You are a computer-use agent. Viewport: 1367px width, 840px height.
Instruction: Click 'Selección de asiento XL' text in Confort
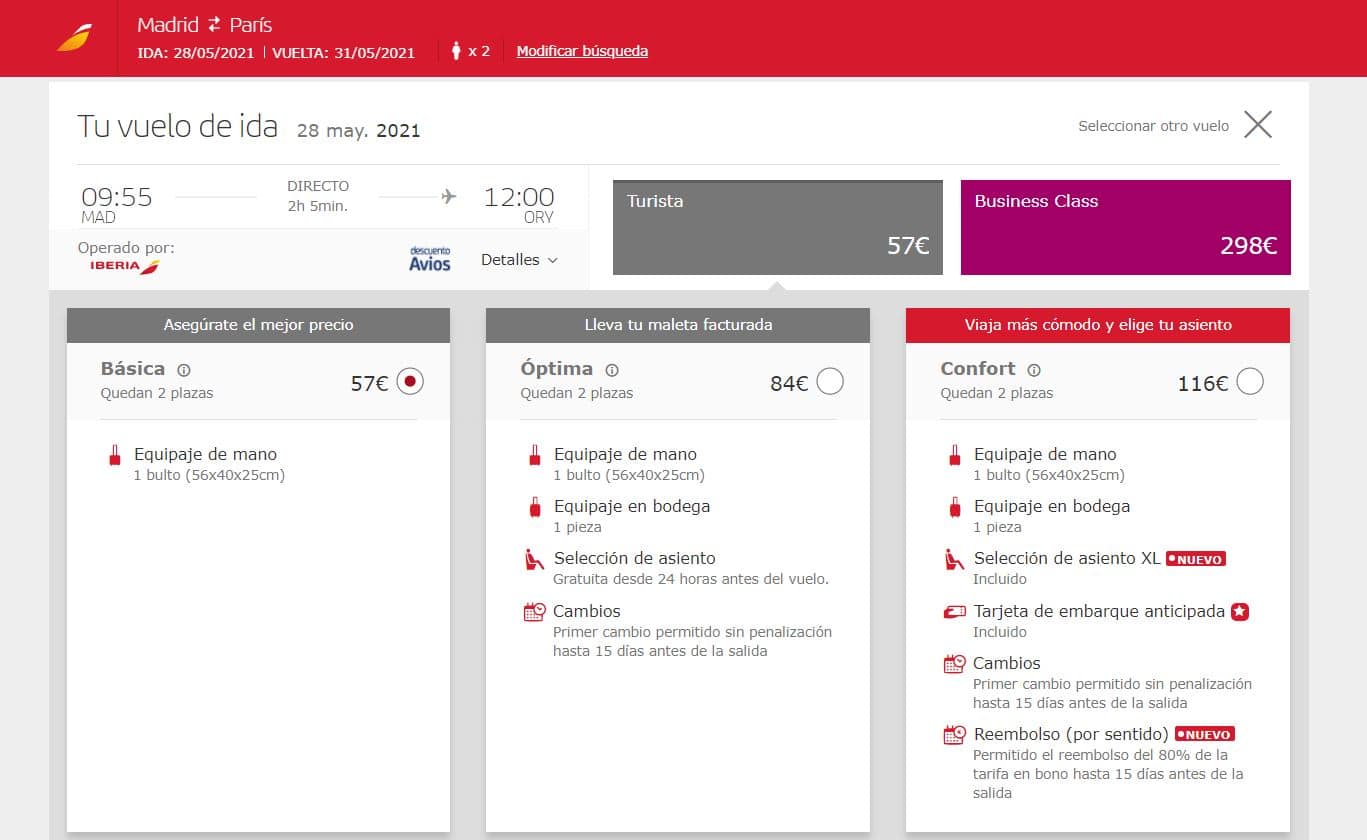pyautogui.click(x=1067, y=559)
